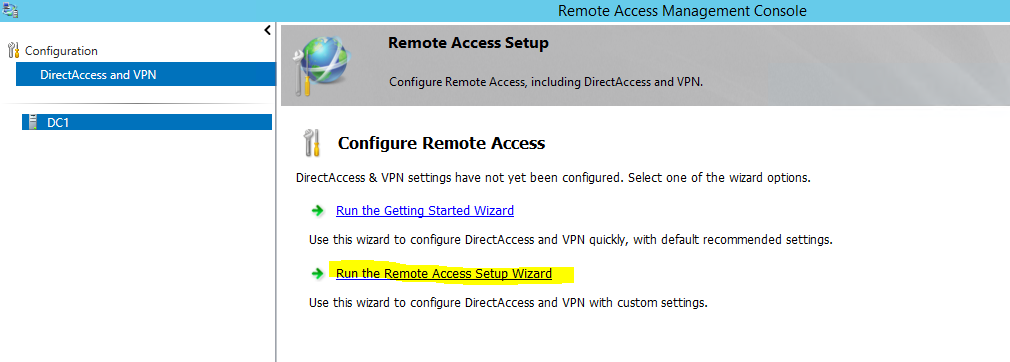Click the Configuration wrench icon
This screenshot has width=1010, height=362.
click(14, 51)
